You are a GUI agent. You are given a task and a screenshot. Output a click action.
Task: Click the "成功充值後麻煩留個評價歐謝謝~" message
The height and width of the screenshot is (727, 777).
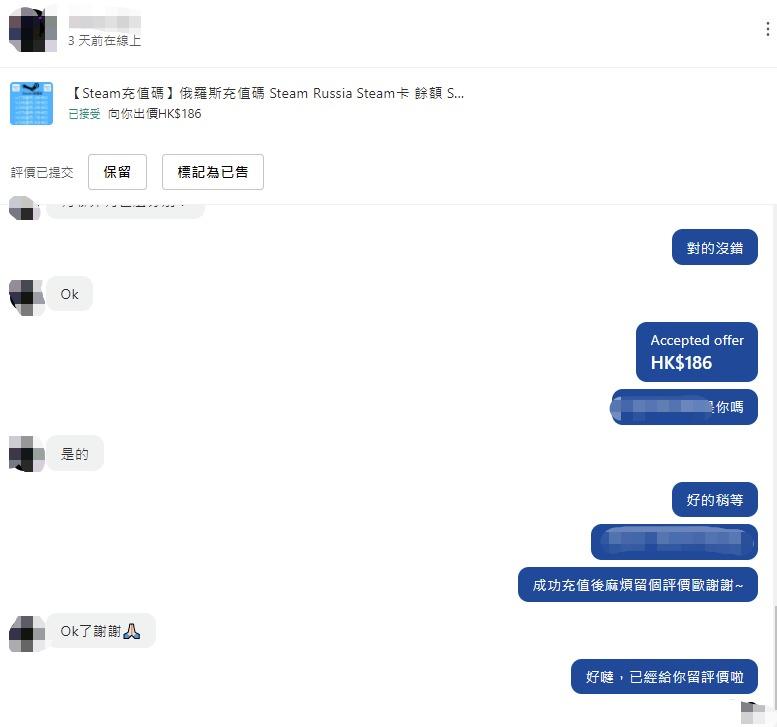637,585
